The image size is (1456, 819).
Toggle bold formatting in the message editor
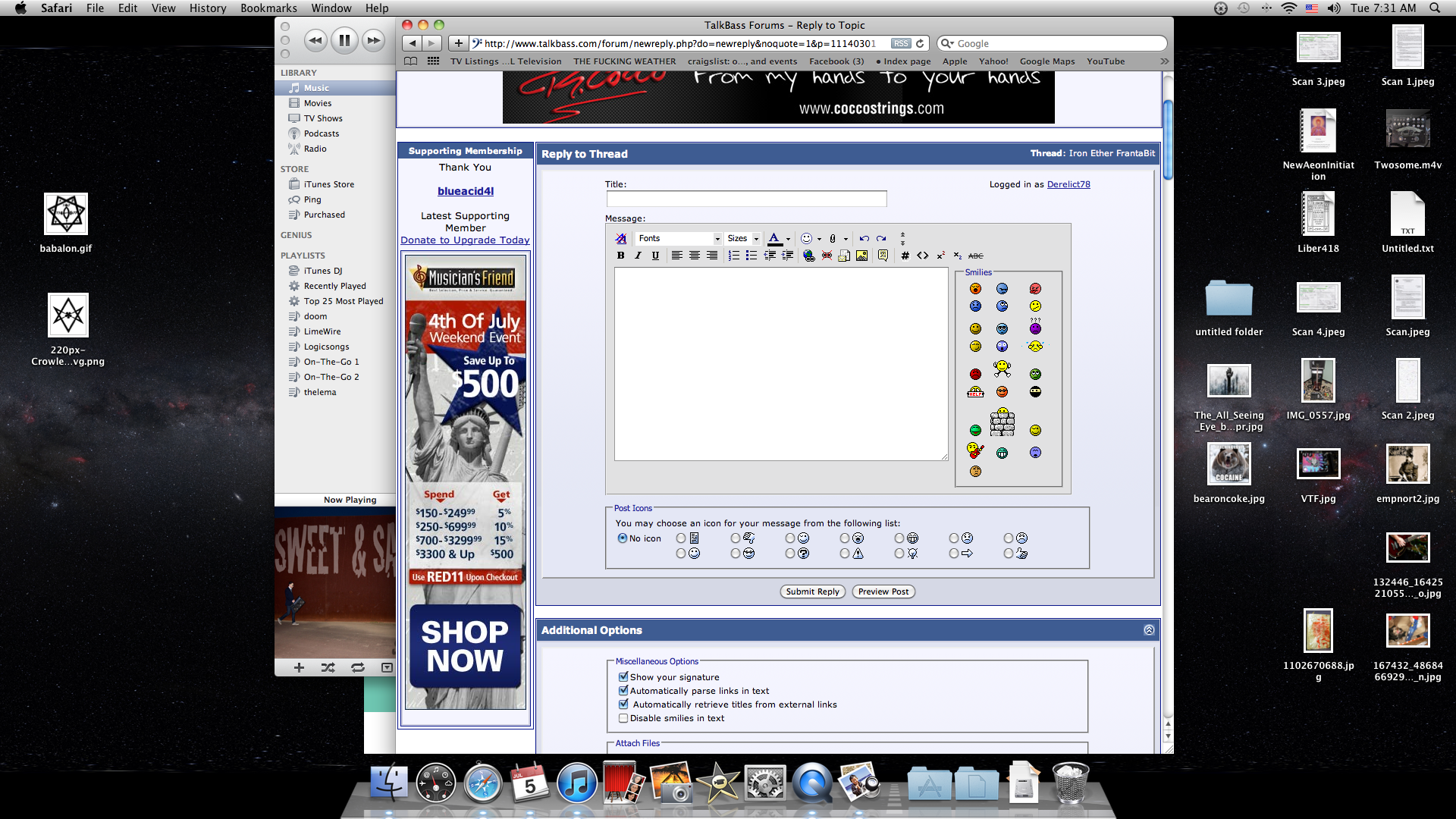click(x=620, y=256)
